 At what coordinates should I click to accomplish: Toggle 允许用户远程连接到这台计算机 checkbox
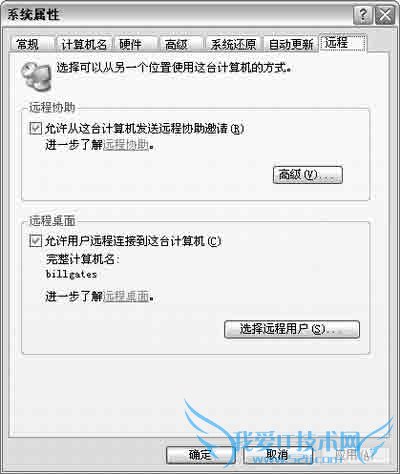click(35, 241)
